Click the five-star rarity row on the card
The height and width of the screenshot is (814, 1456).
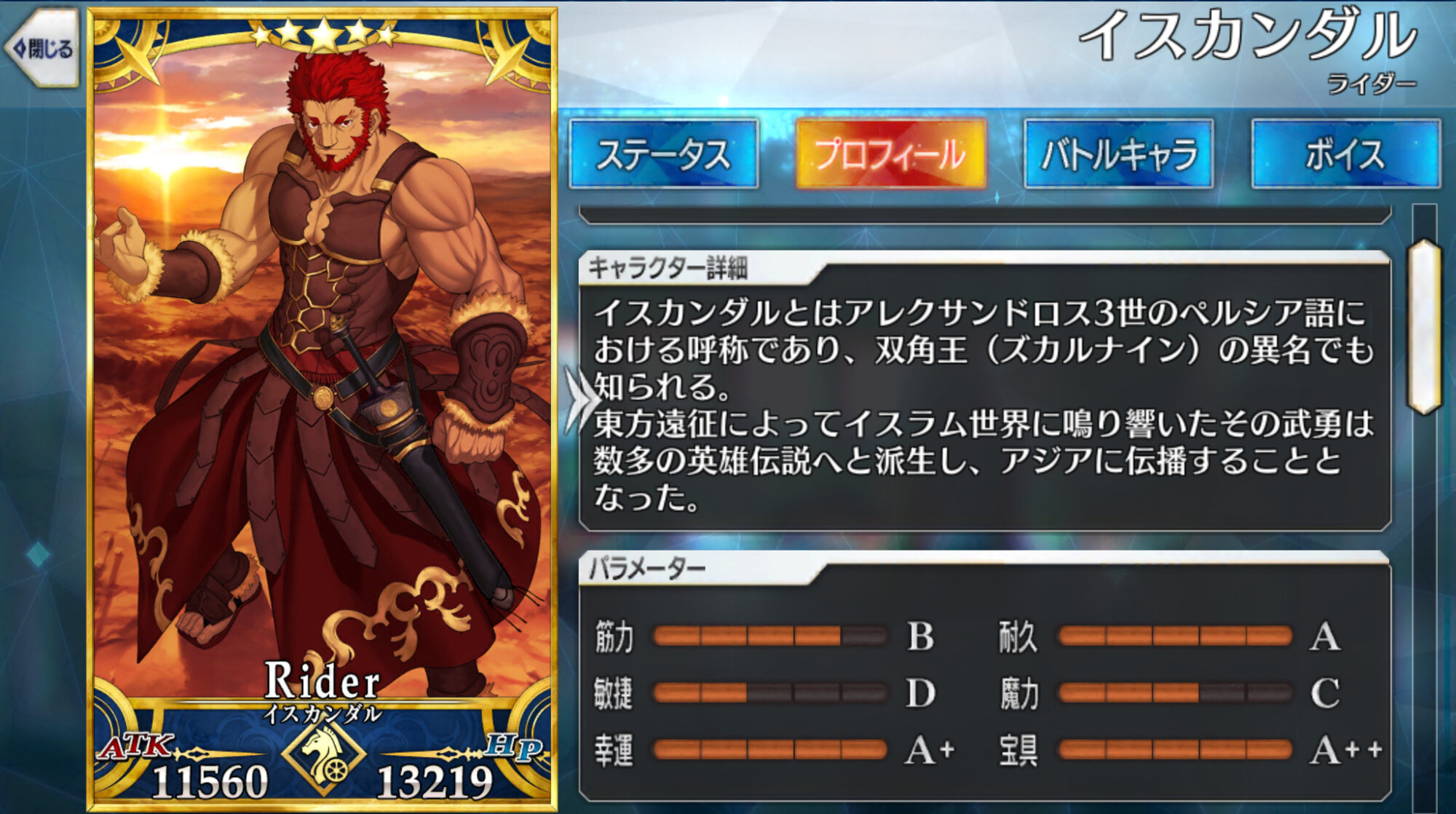(323, 33)
